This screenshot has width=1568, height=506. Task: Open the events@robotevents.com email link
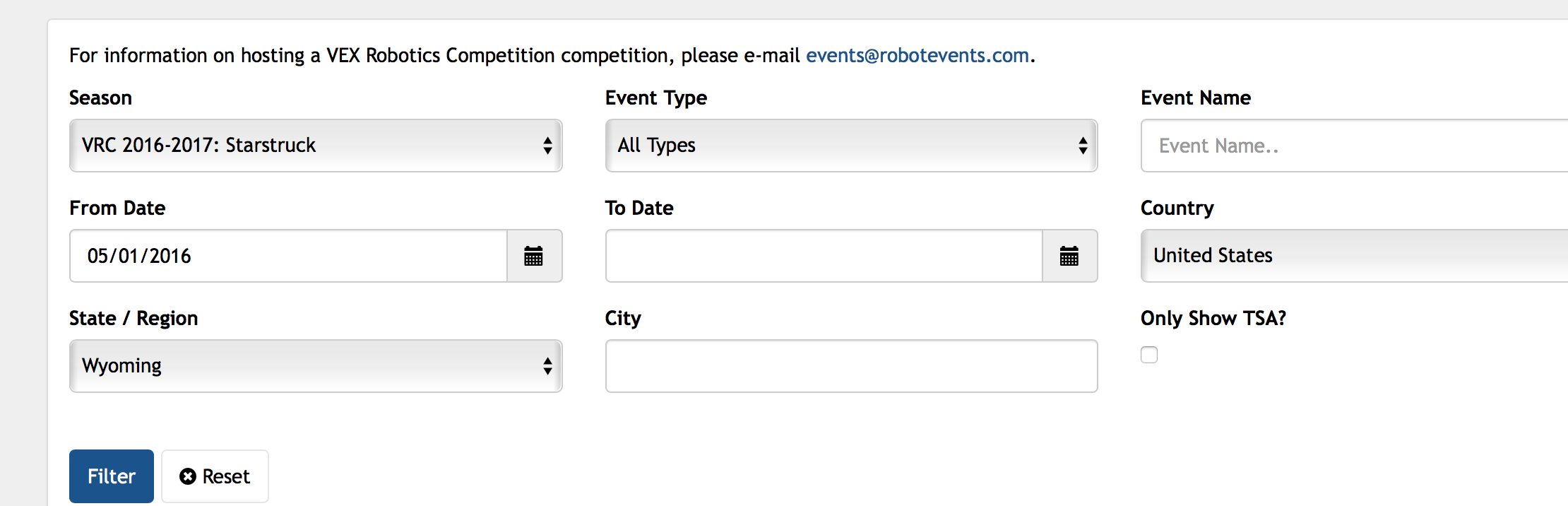pos(917,55)
